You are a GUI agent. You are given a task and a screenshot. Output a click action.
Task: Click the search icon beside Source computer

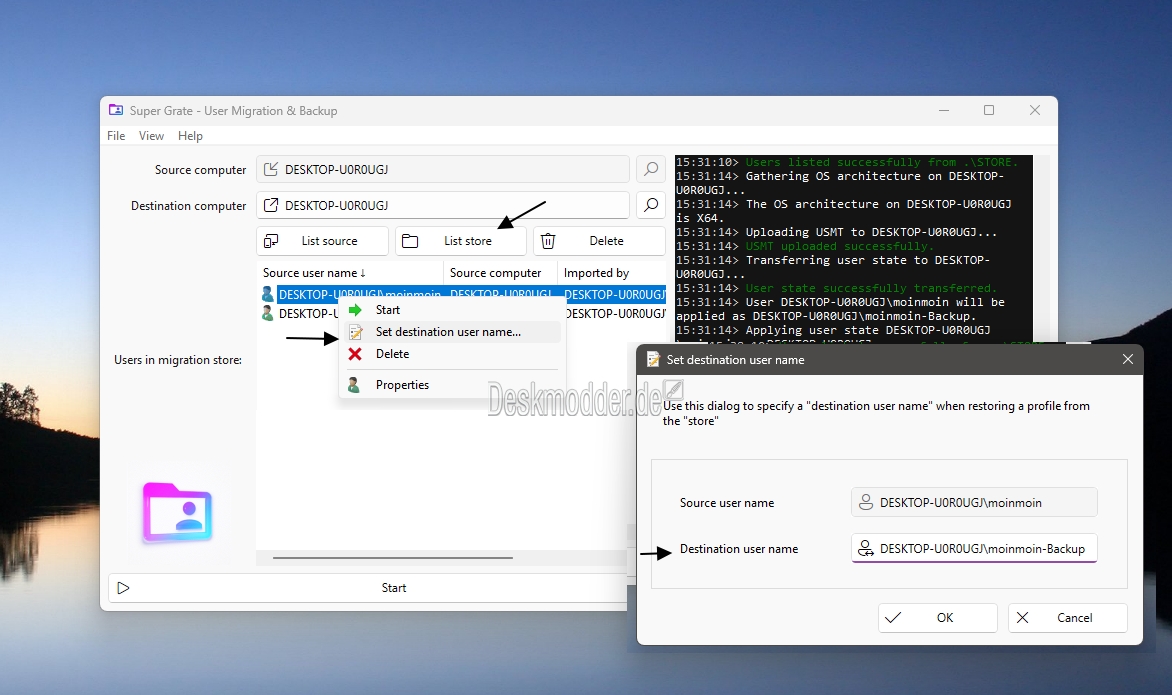point(651,169)
